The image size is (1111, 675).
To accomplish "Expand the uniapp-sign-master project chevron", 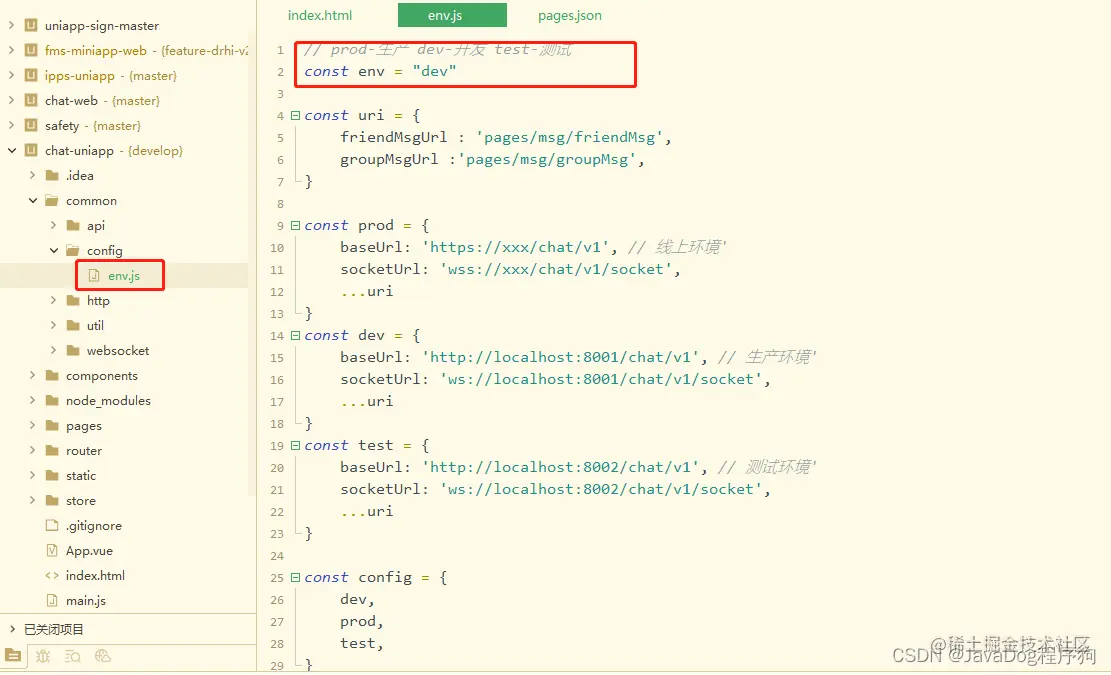I will click(x=11, y=25).
